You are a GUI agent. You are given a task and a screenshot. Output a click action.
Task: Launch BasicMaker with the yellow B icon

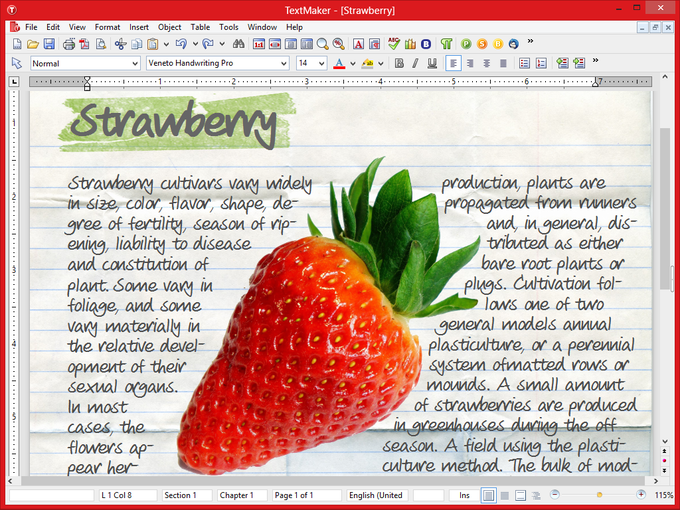(498, 44)
